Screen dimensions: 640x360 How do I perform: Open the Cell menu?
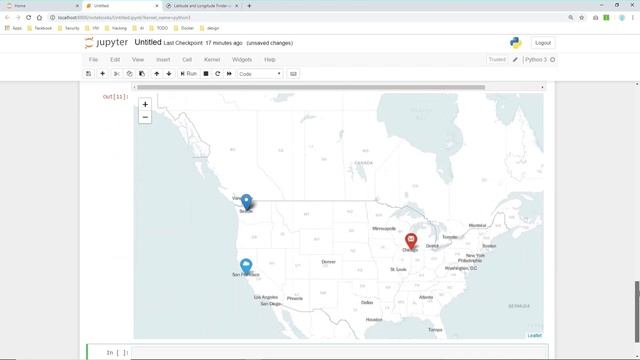tap(187, 60)
